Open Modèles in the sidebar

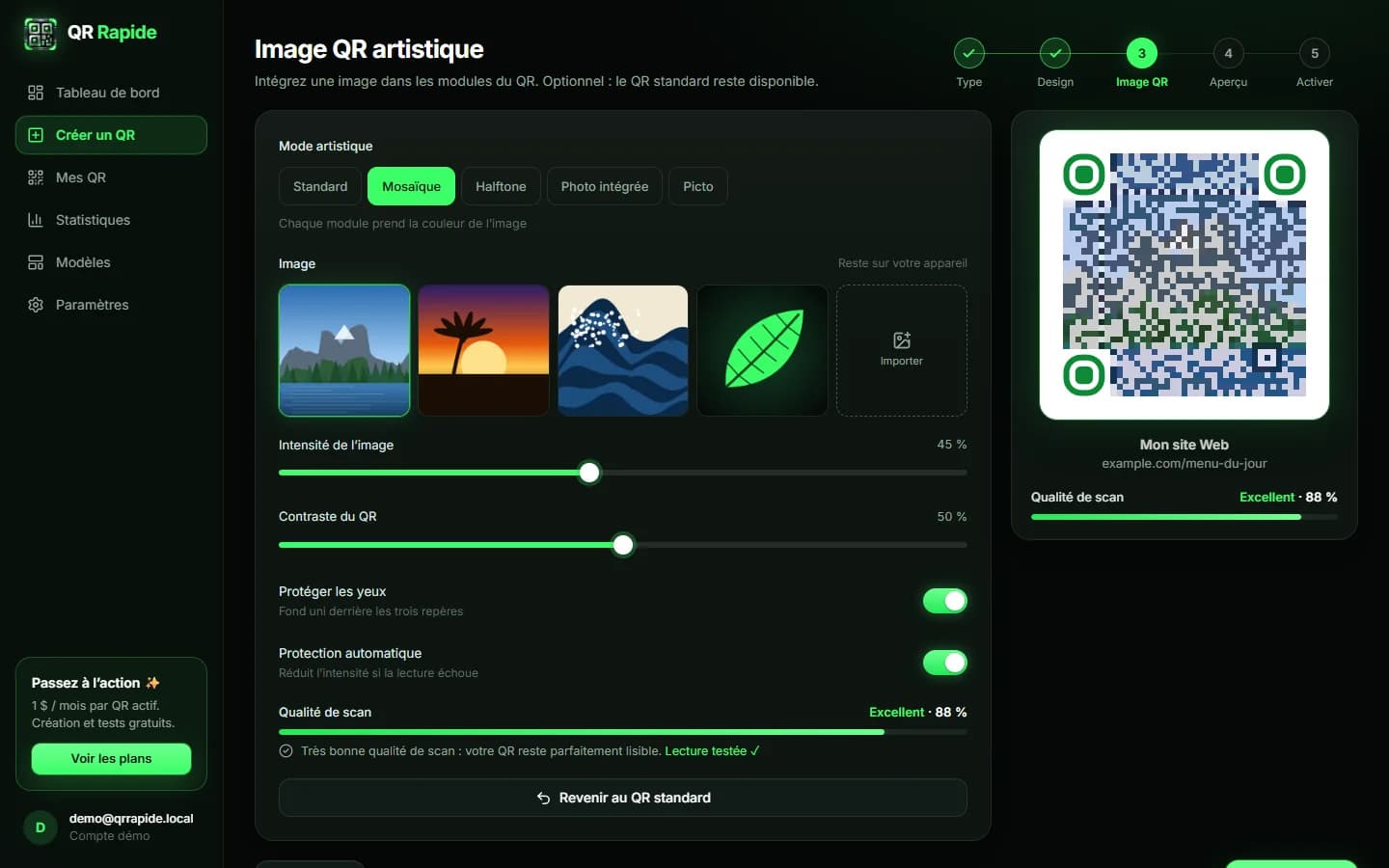coord(111,262)
